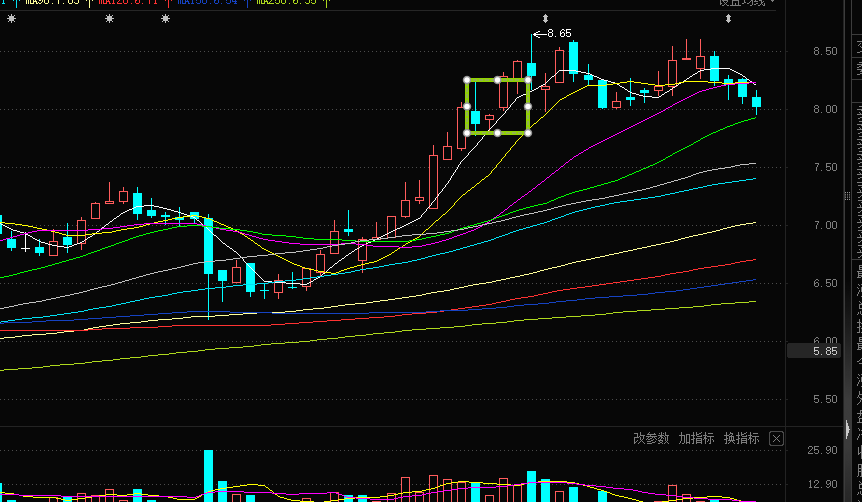Click the tallest cyan volume bar
This screenshot has width=862, height=502.
coord(208,476)
